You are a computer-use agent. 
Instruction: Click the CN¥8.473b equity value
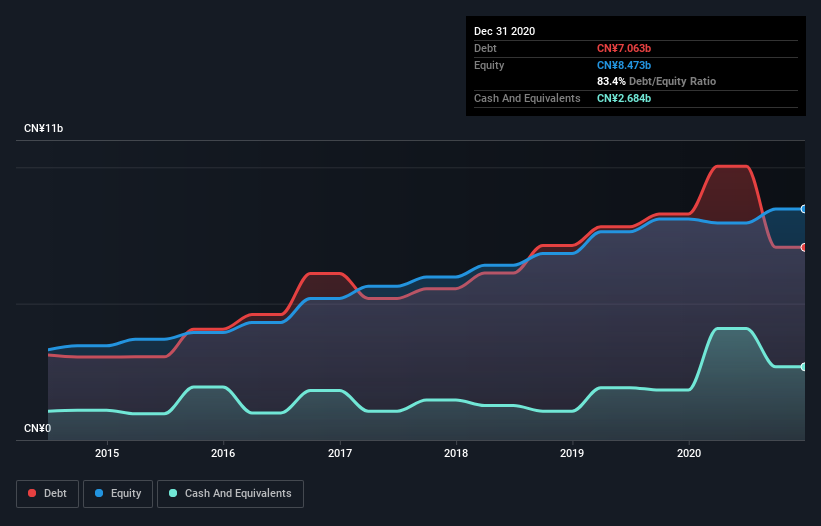pos(624,65)
